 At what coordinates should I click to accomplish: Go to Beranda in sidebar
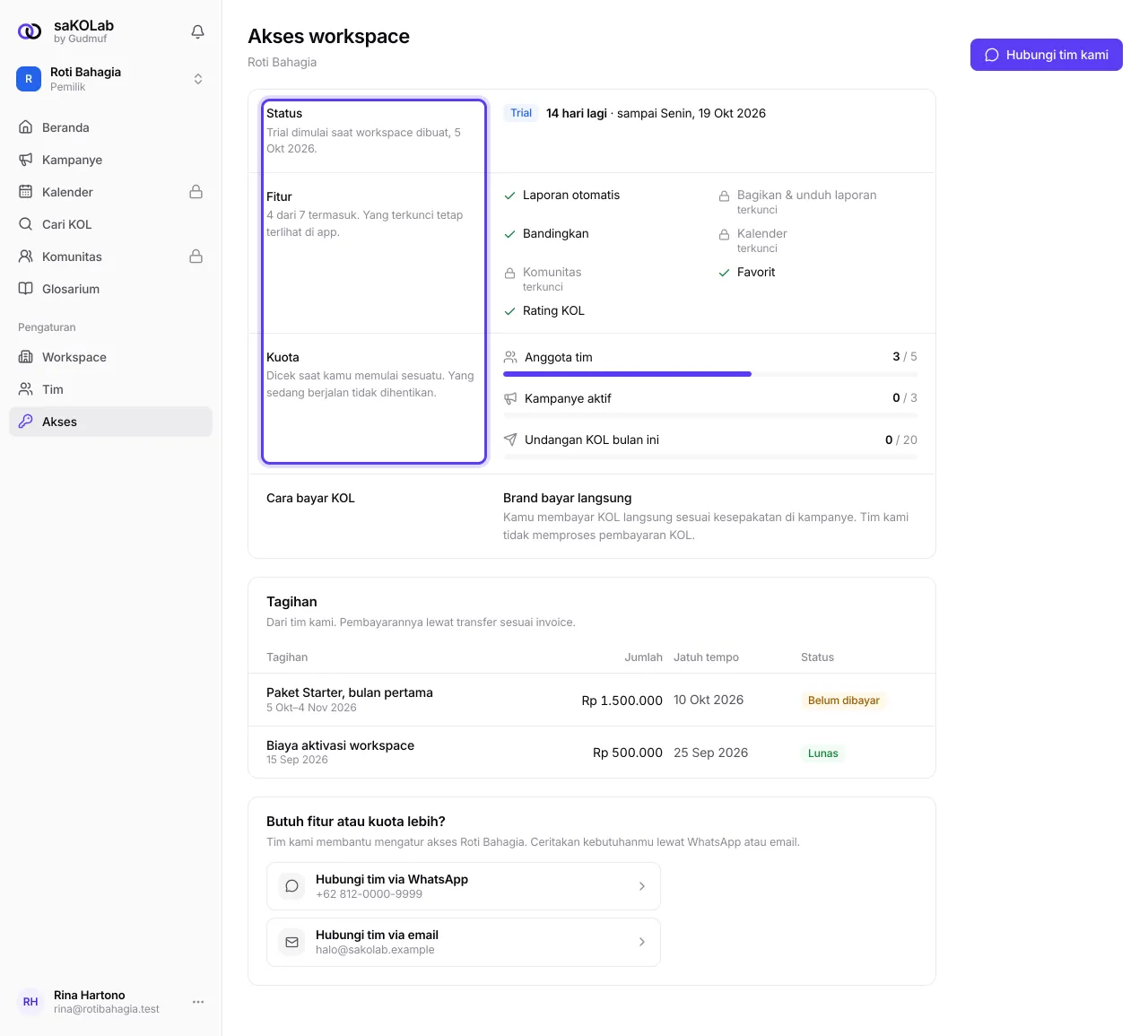tap(111, 127)
